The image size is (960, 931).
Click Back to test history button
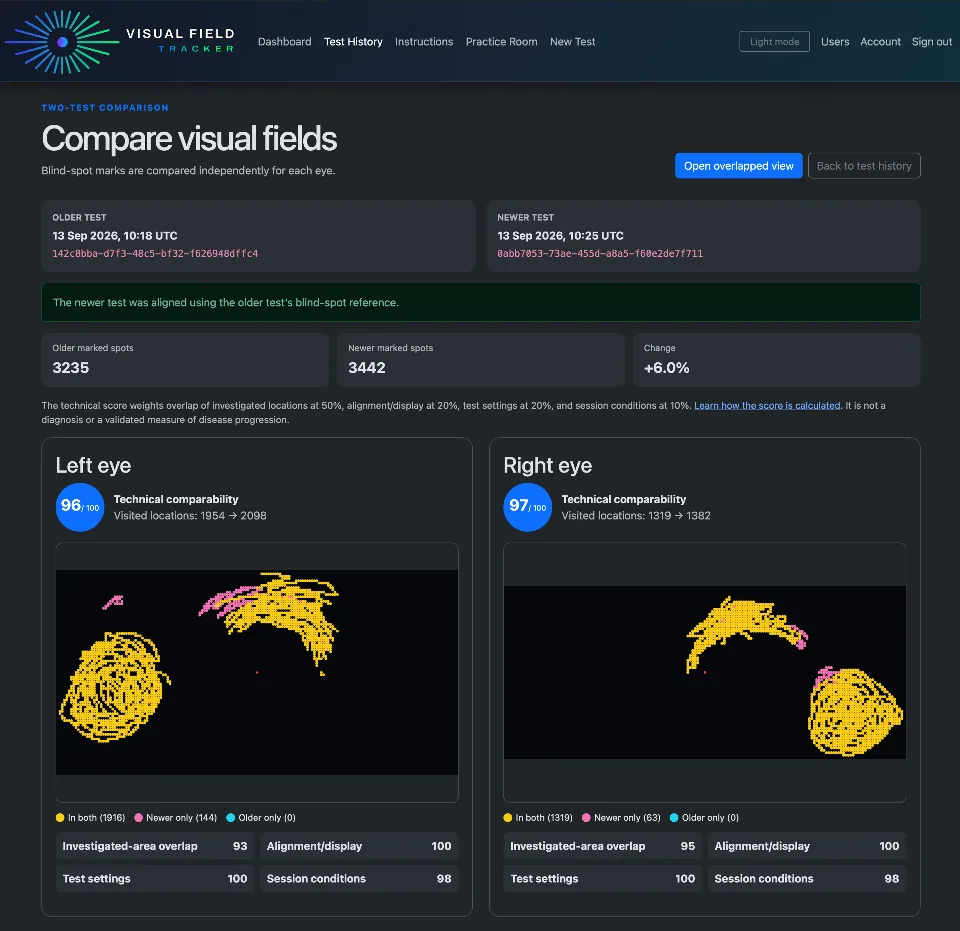864,166
